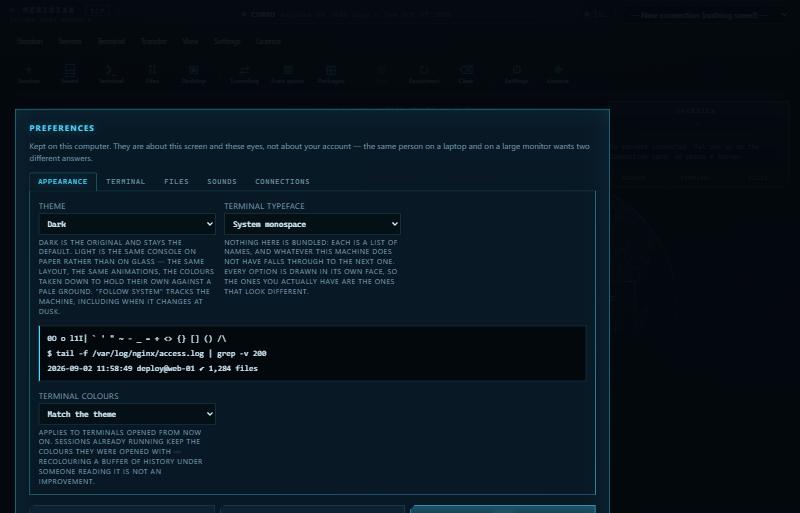Expand the New connection dropdown in the main window

tap(708, 15)
